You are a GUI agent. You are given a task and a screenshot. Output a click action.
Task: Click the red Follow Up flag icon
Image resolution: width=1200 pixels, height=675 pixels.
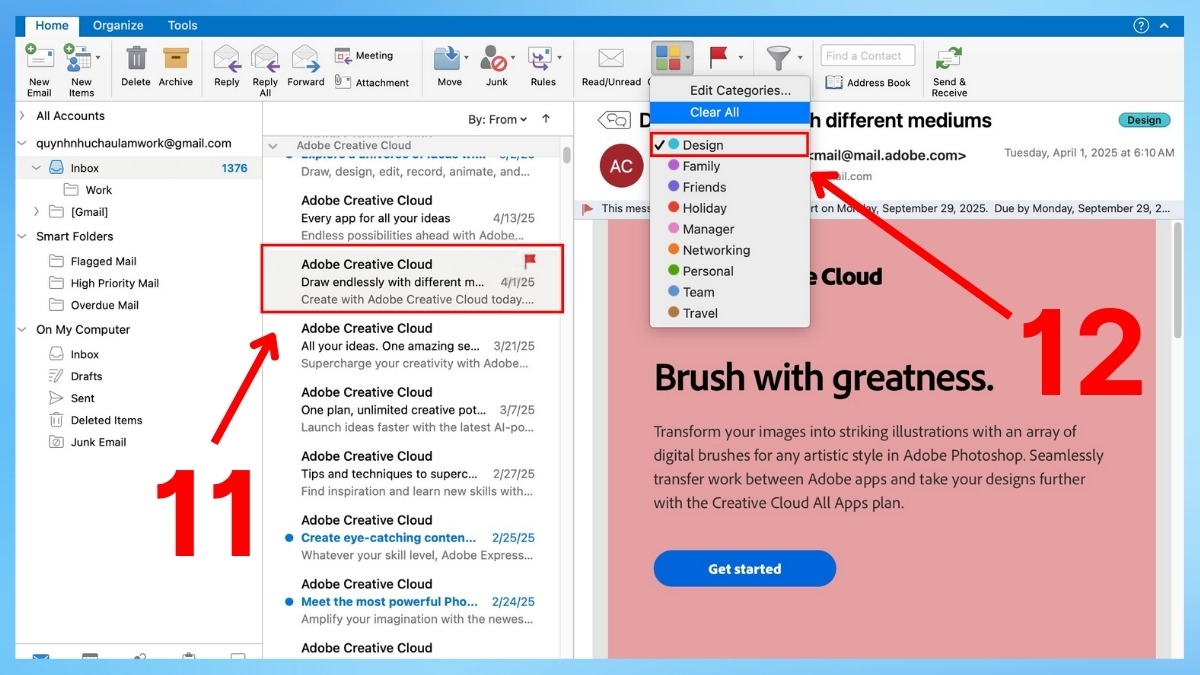(x=718, y=57)
